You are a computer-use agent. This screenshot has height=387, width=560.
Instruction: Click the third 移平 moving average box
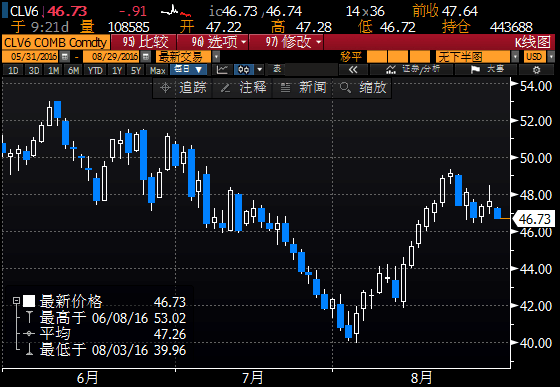(419, 57)
